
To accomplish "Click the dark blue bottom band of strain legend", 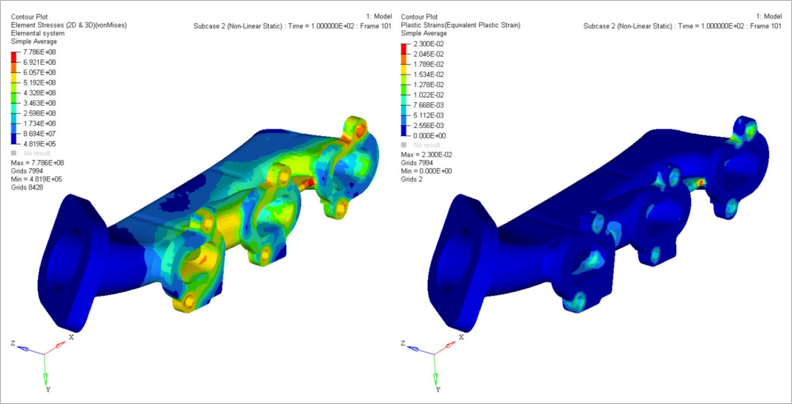I will 405,130.
